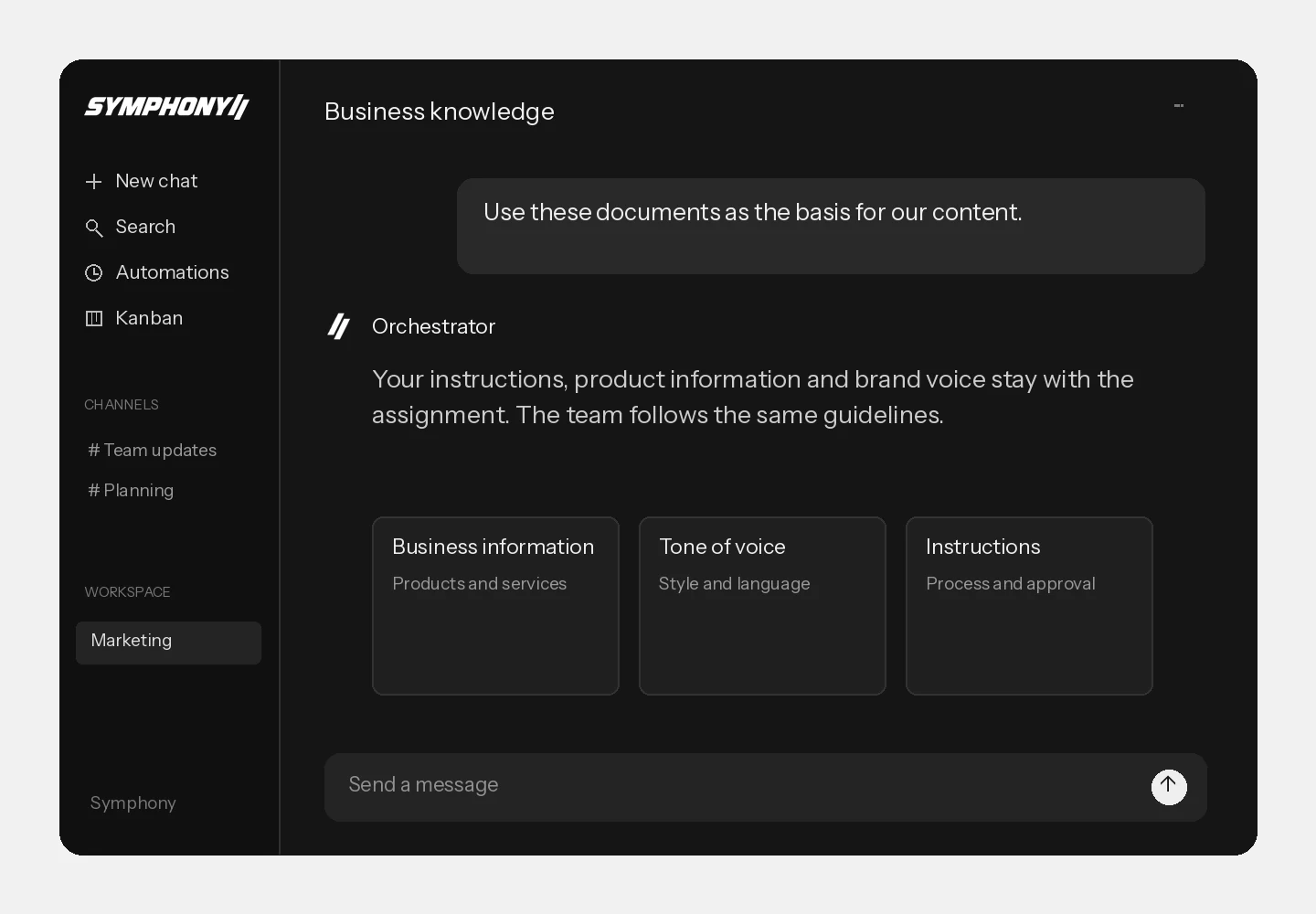The height and width of the screenshot is (914, 1316).
Task: Click the Orchestrator reply text
Action: tap(753, 397)
